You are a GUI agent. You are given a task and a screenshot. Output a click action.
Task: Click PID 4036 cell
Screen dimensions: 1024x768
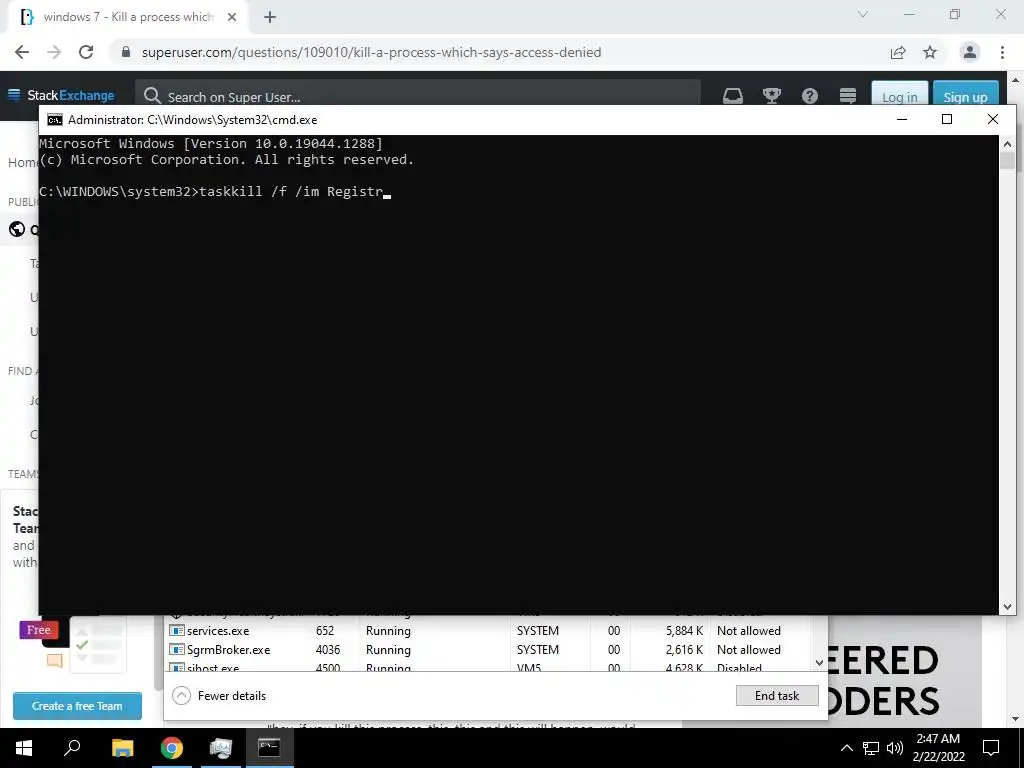(327, 650)
